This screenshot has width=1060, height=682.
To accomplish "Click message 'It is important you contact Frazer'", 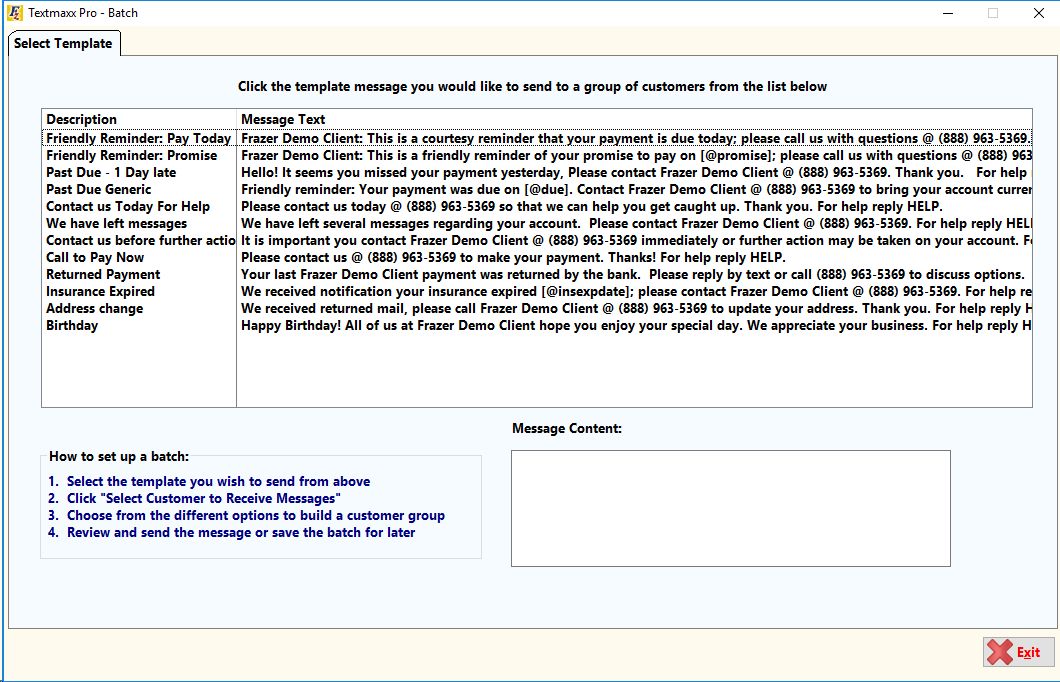I will 635,240.
